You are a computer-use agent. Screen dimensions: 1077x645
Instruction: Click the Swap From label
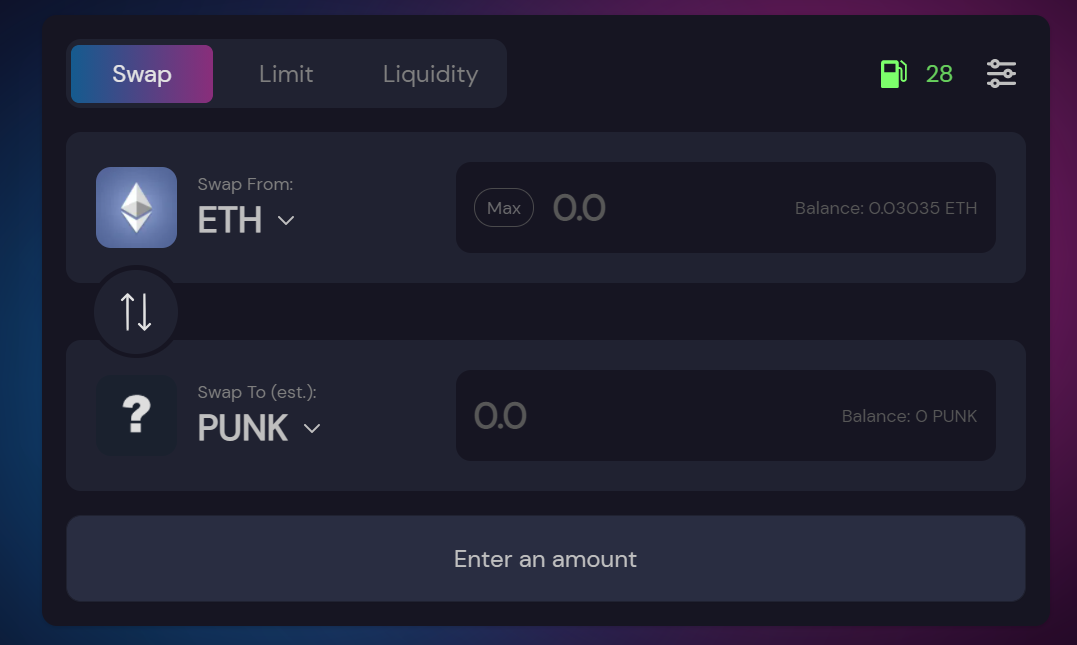click(x=245, y=184)
